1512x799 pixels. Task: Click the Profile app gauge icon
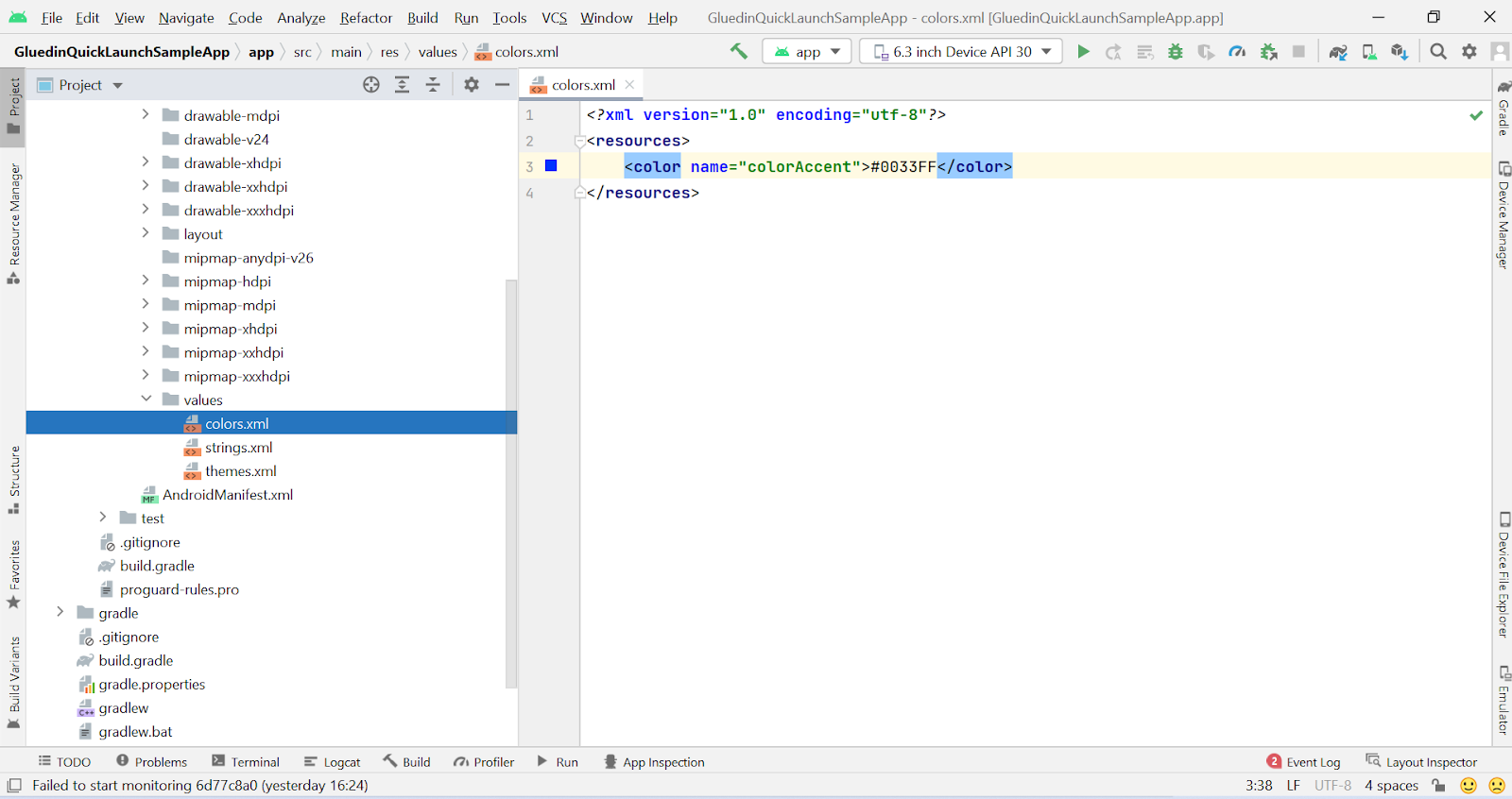(1237, 52)
